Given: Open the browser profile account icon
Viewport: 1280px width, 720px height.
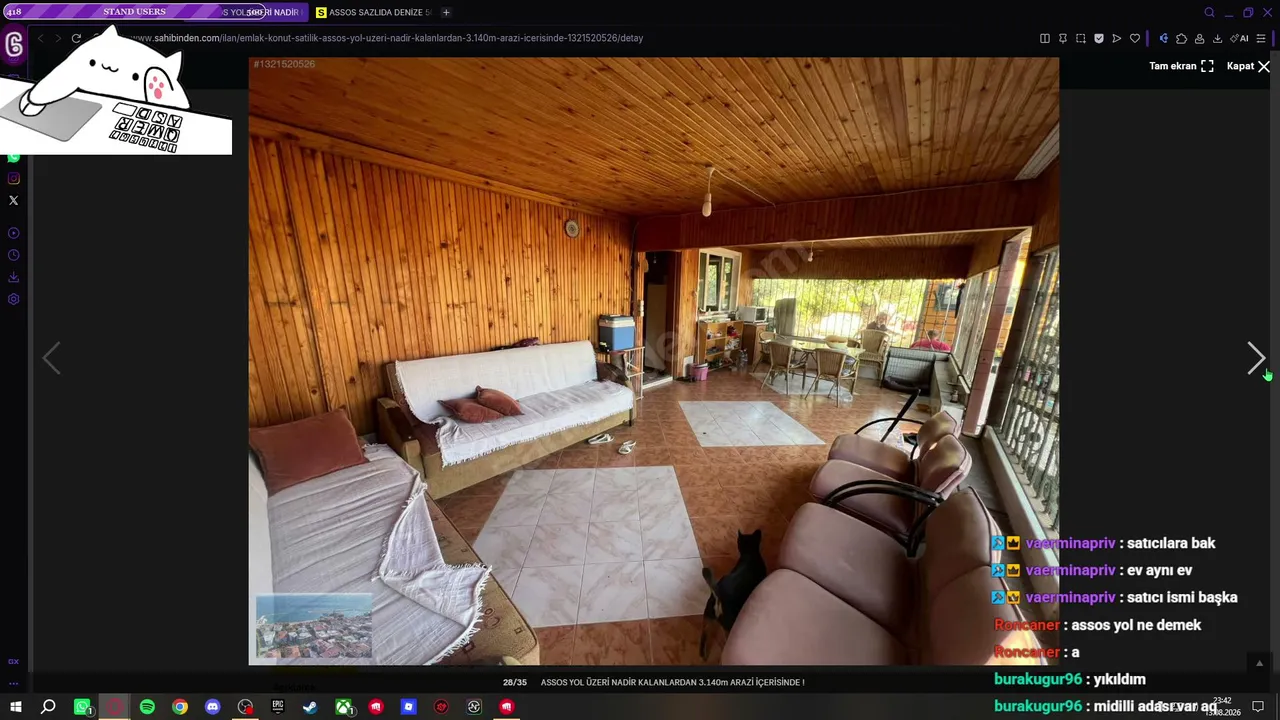Looking at the screenshot, I should click(1199, 38).
